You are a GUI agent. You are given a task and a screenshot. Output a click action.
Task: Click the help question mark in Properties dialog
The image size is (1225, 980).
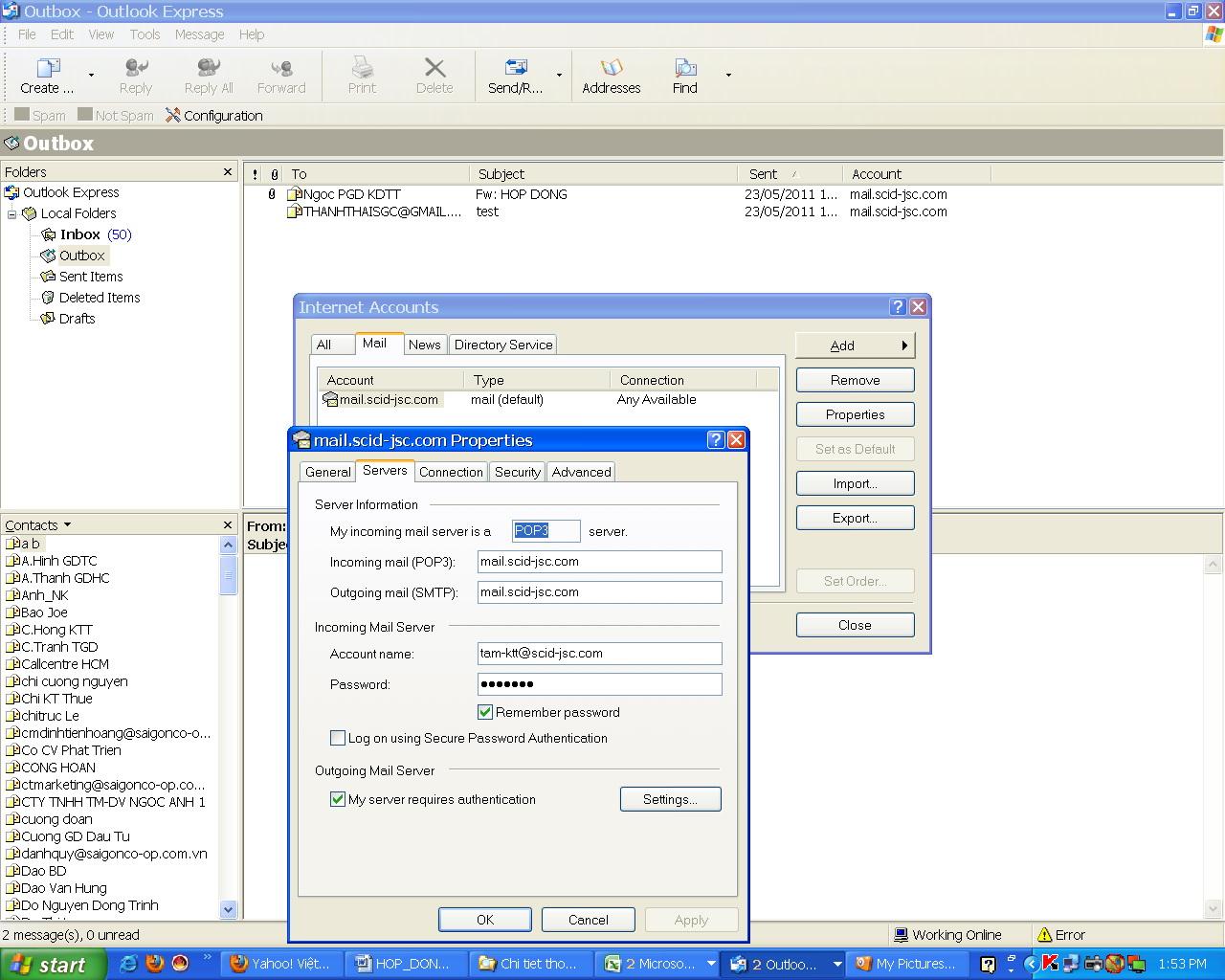tap(716, 439)
